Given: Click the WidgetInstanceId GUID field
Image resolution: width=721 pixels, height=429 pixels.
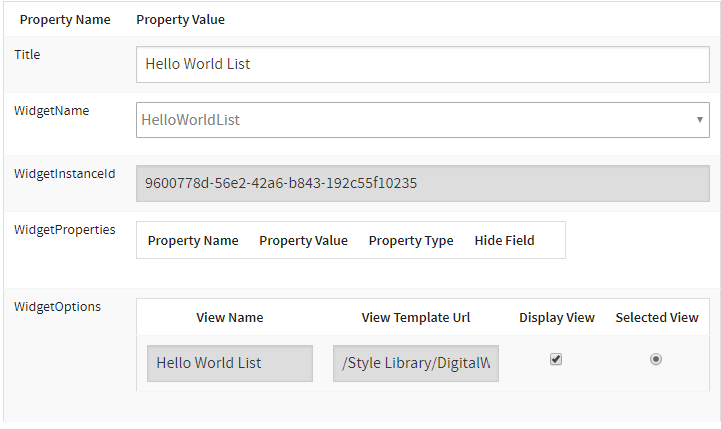Looking at the screenshot, I should pos(422,183).
